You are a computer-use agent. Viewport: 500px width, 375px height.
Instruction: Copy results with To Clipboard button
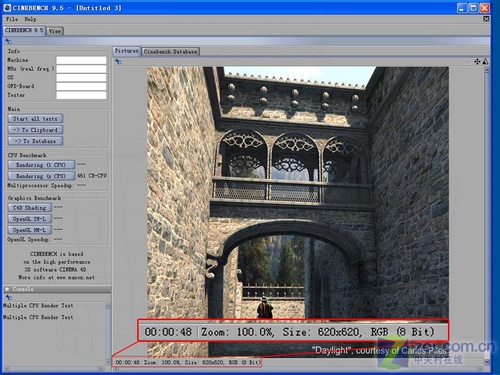pos(35,130)
